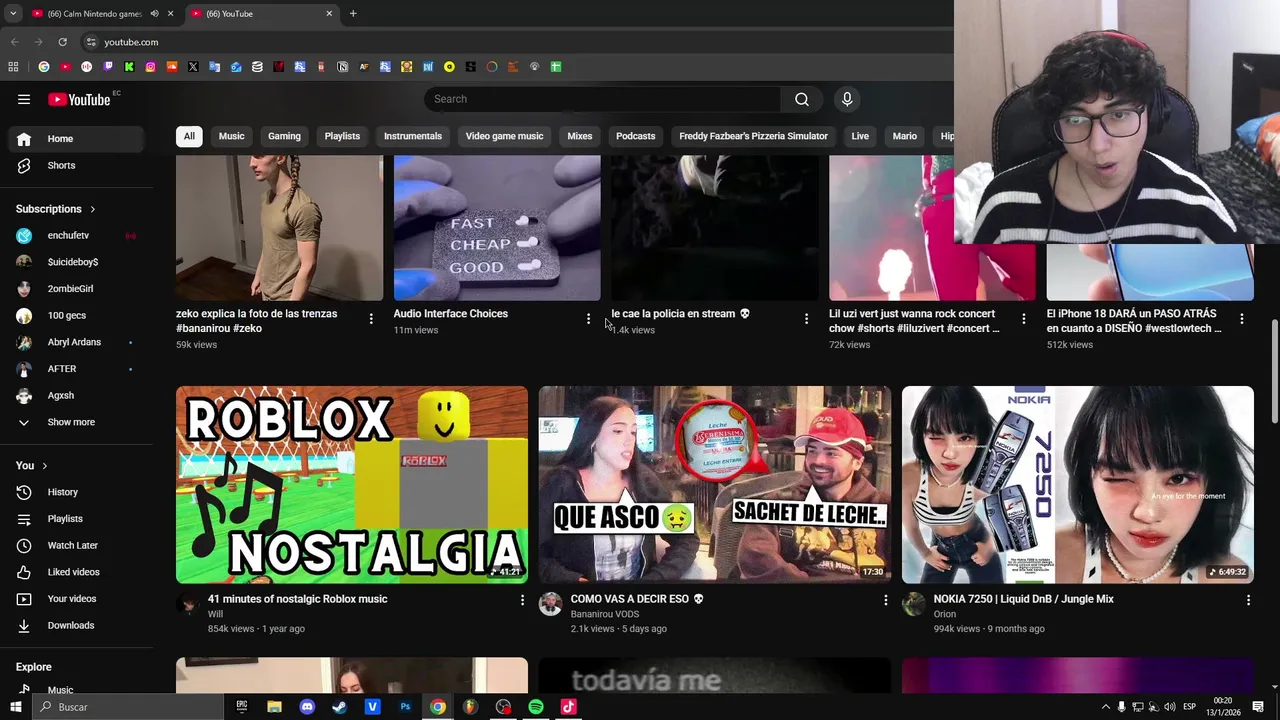Open Photoshop from the taskbar

click(405, 707)
